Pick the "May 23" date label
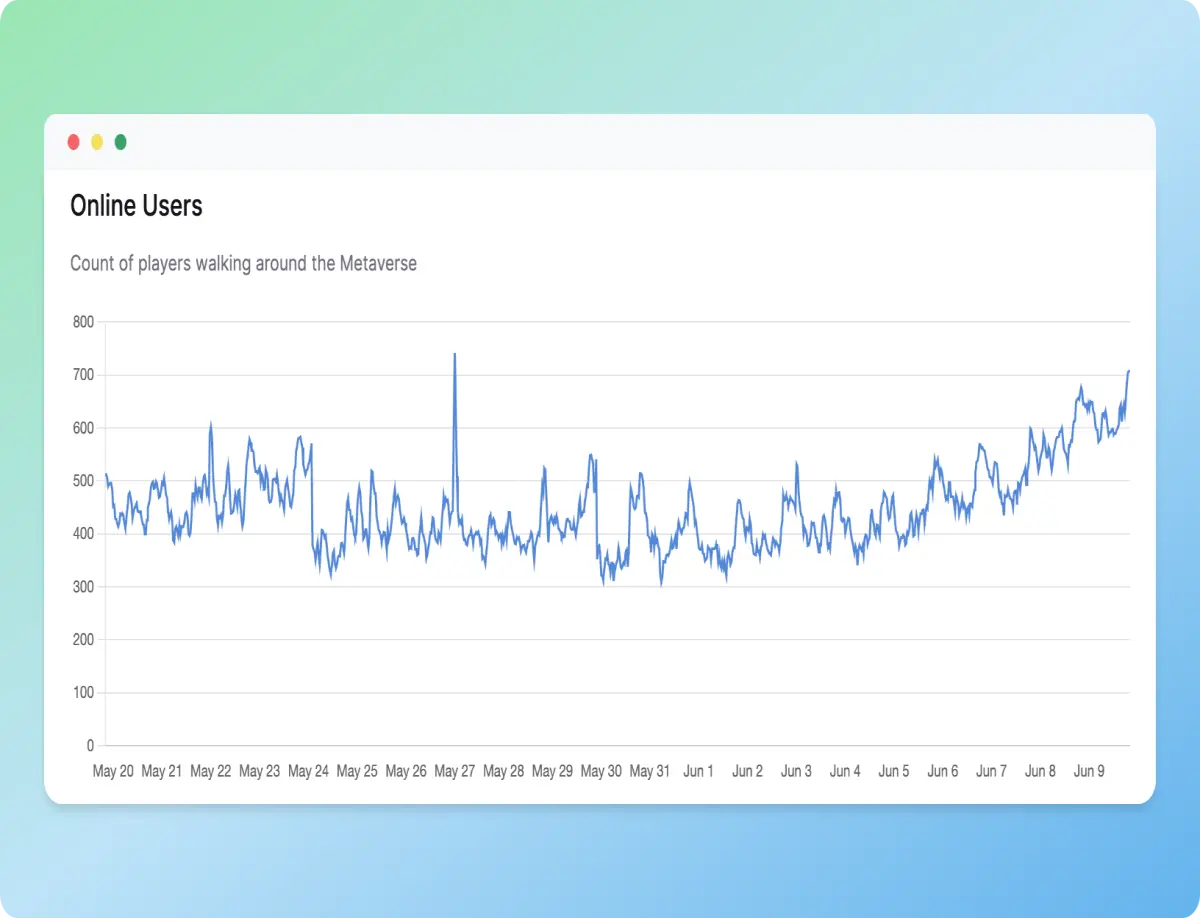 point(260,772)
